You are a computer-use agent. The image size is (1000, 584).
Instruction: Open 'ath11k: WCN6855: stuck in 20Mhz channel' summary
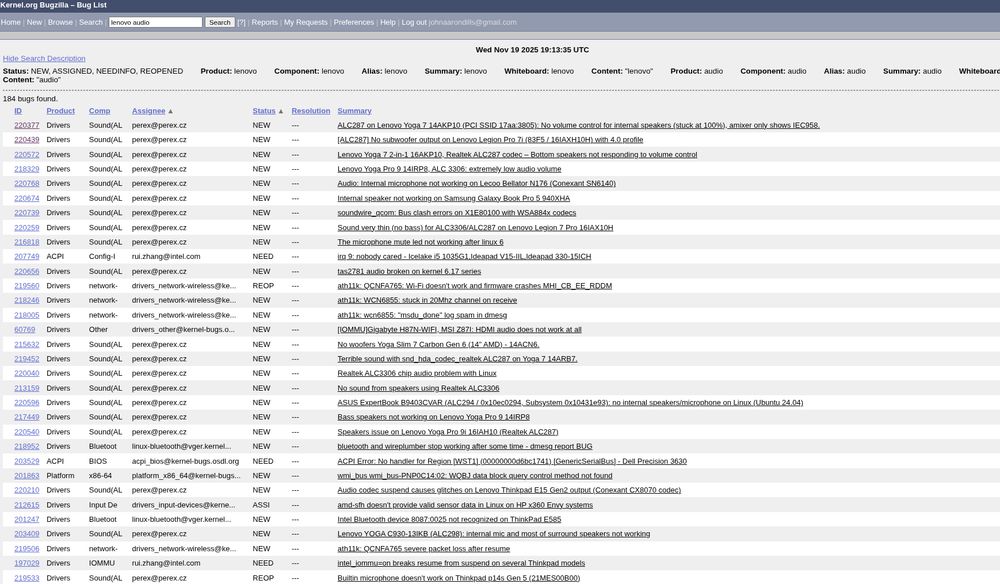click(x=427, y=300)
